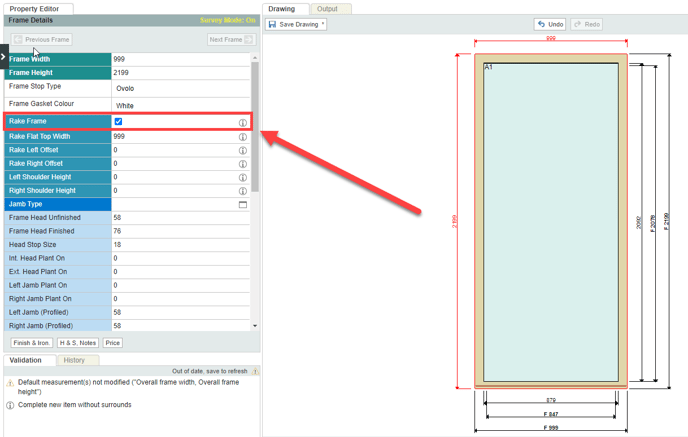Click the H & S. Notes button
This screenshot has height=437, width=688.
click(77, 343)
